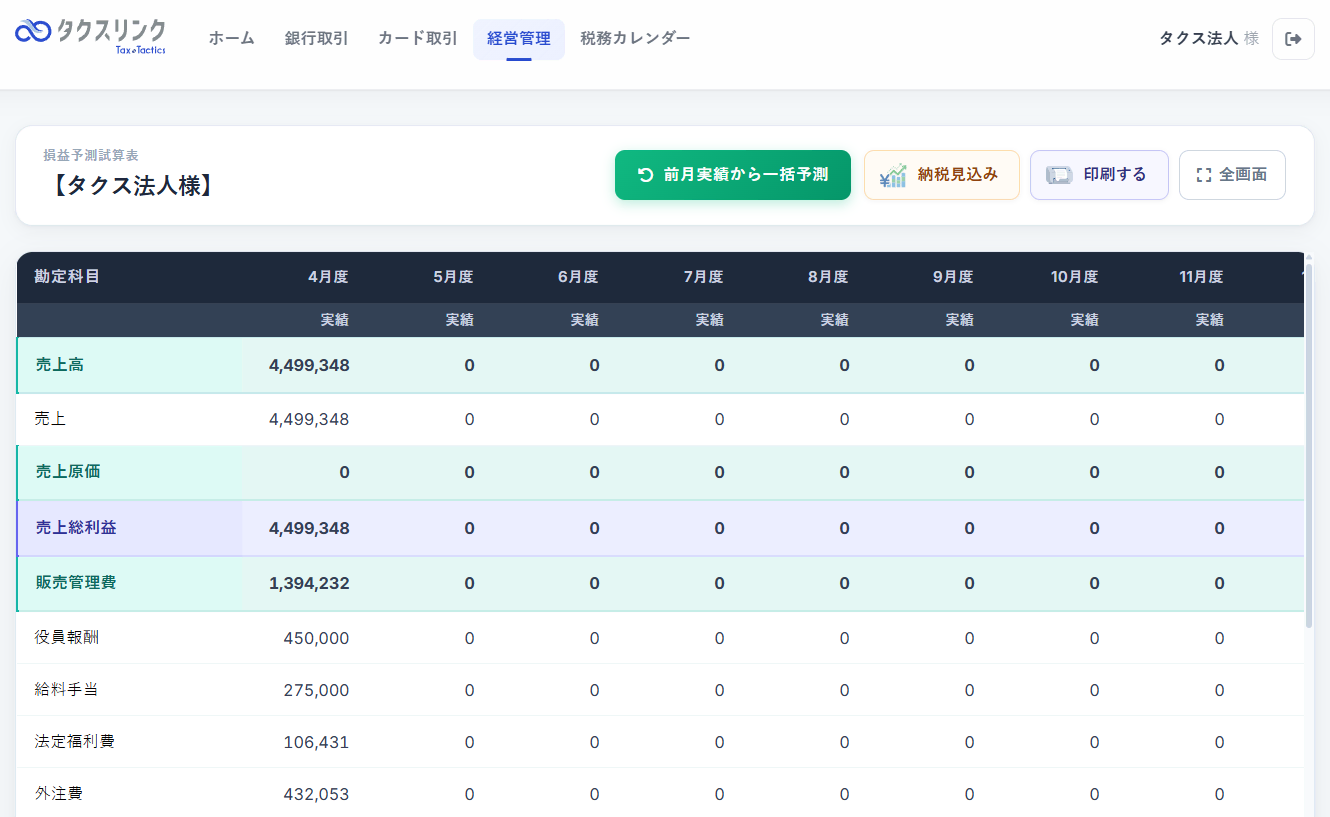
Task: Click 全画面 button
Action: click(x=1232, y=175)
